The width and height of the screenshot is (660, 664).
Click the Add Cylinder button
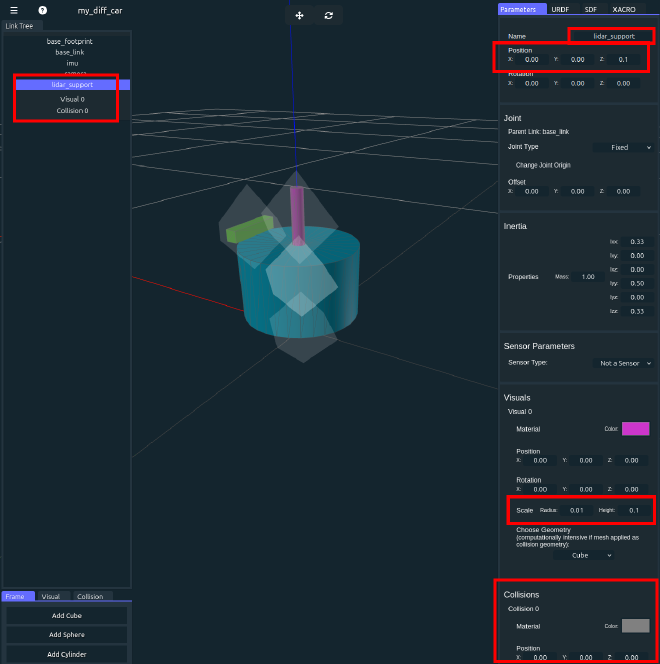coord(66,654)
